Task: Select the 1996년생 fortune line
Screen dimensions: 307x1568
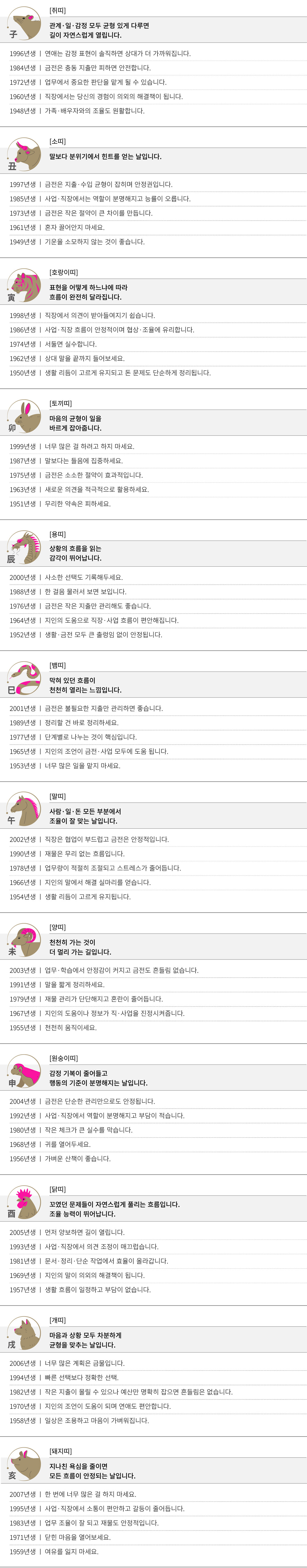Action: [x=100, y=54]
